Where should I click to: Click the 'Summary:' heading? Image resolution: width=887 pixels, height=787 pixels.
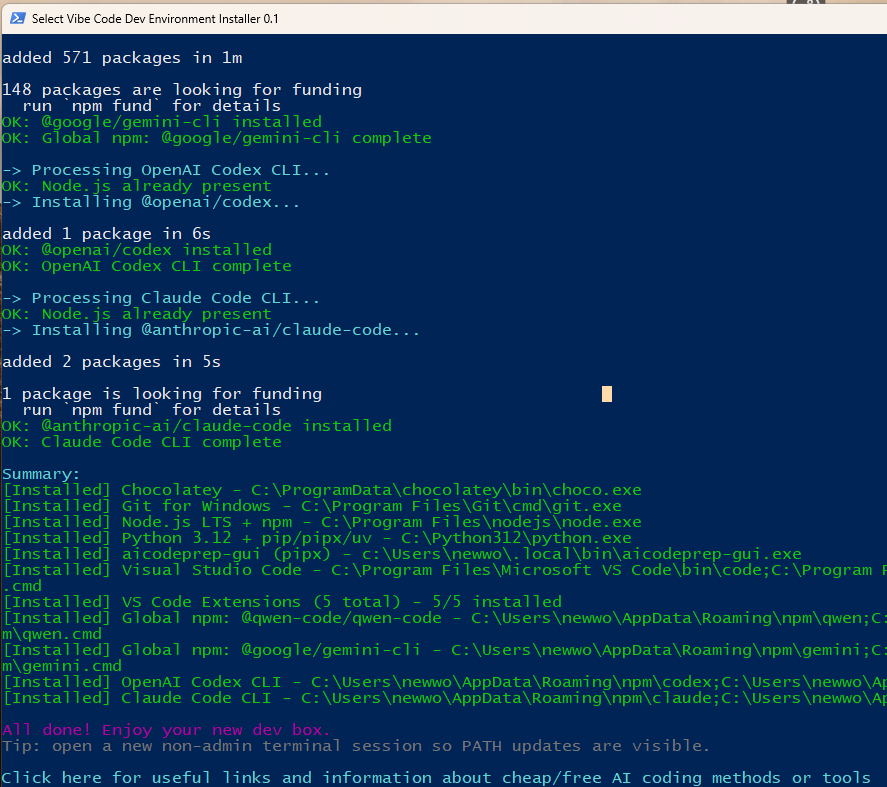click(x=41, y=474)
